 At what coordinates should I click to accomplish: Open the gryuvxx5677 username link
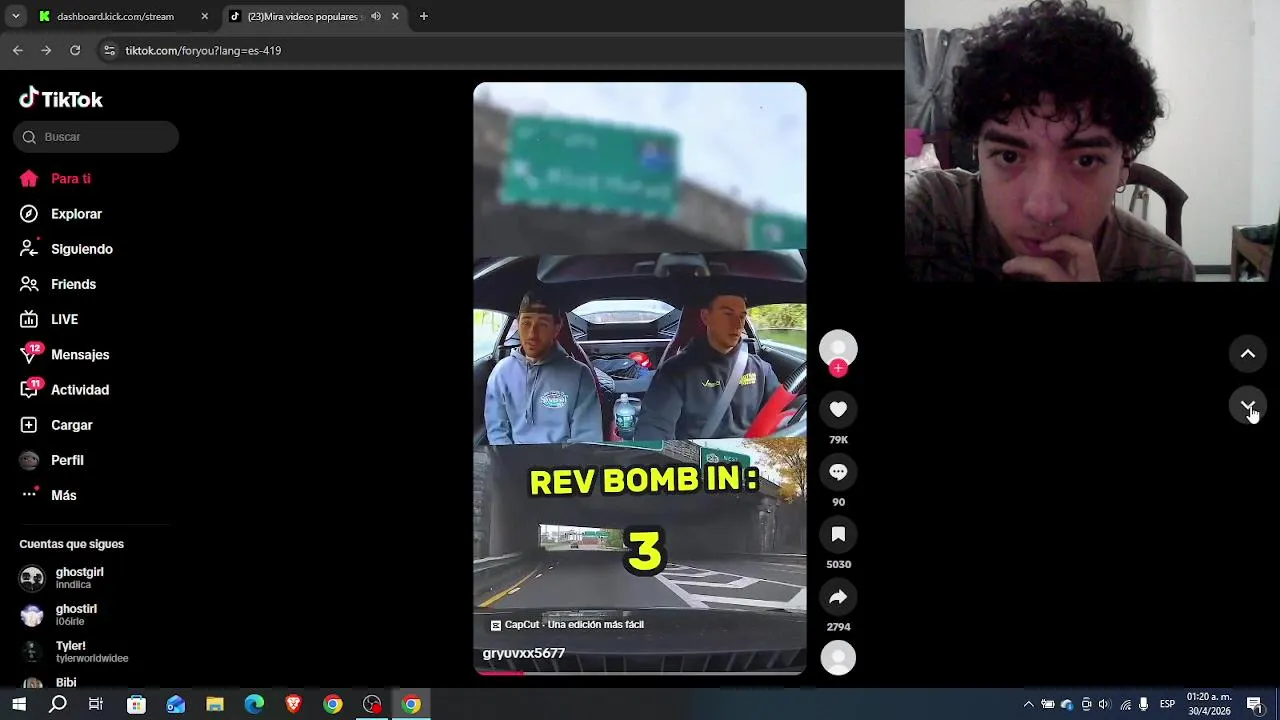(524, 653)
